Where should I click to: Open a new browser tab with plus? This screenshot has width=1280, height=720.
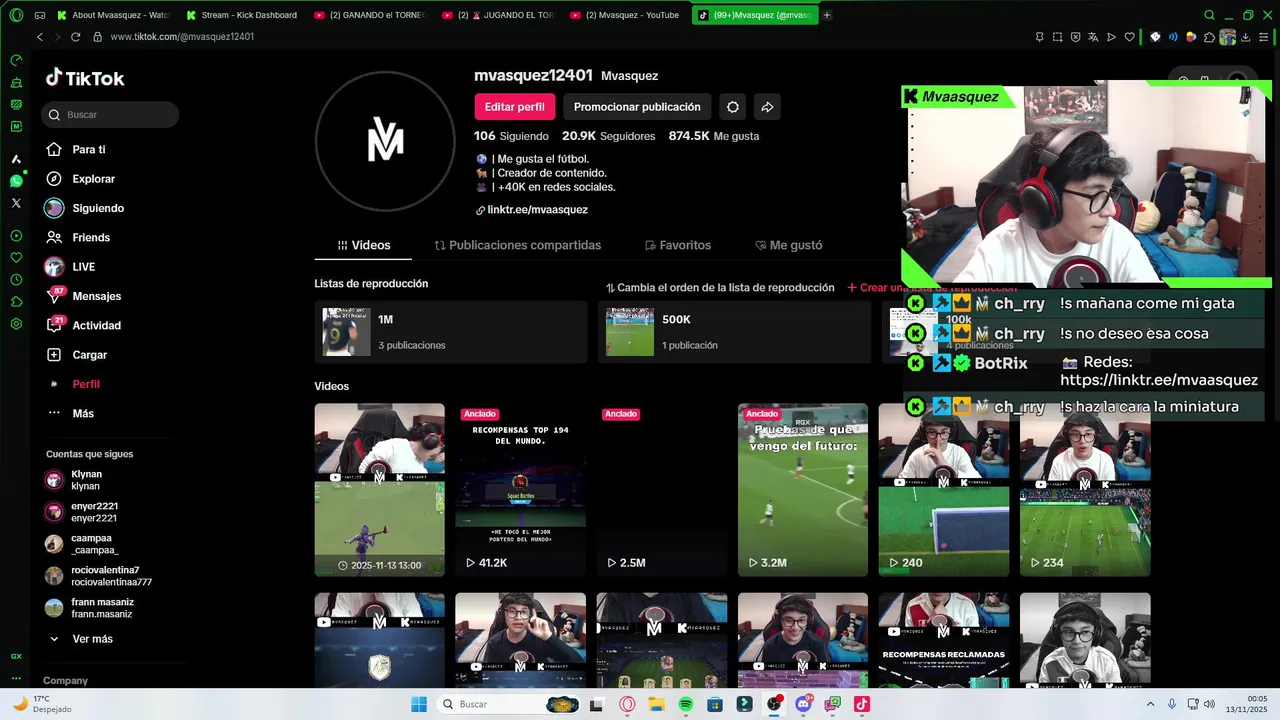(827, 15)
